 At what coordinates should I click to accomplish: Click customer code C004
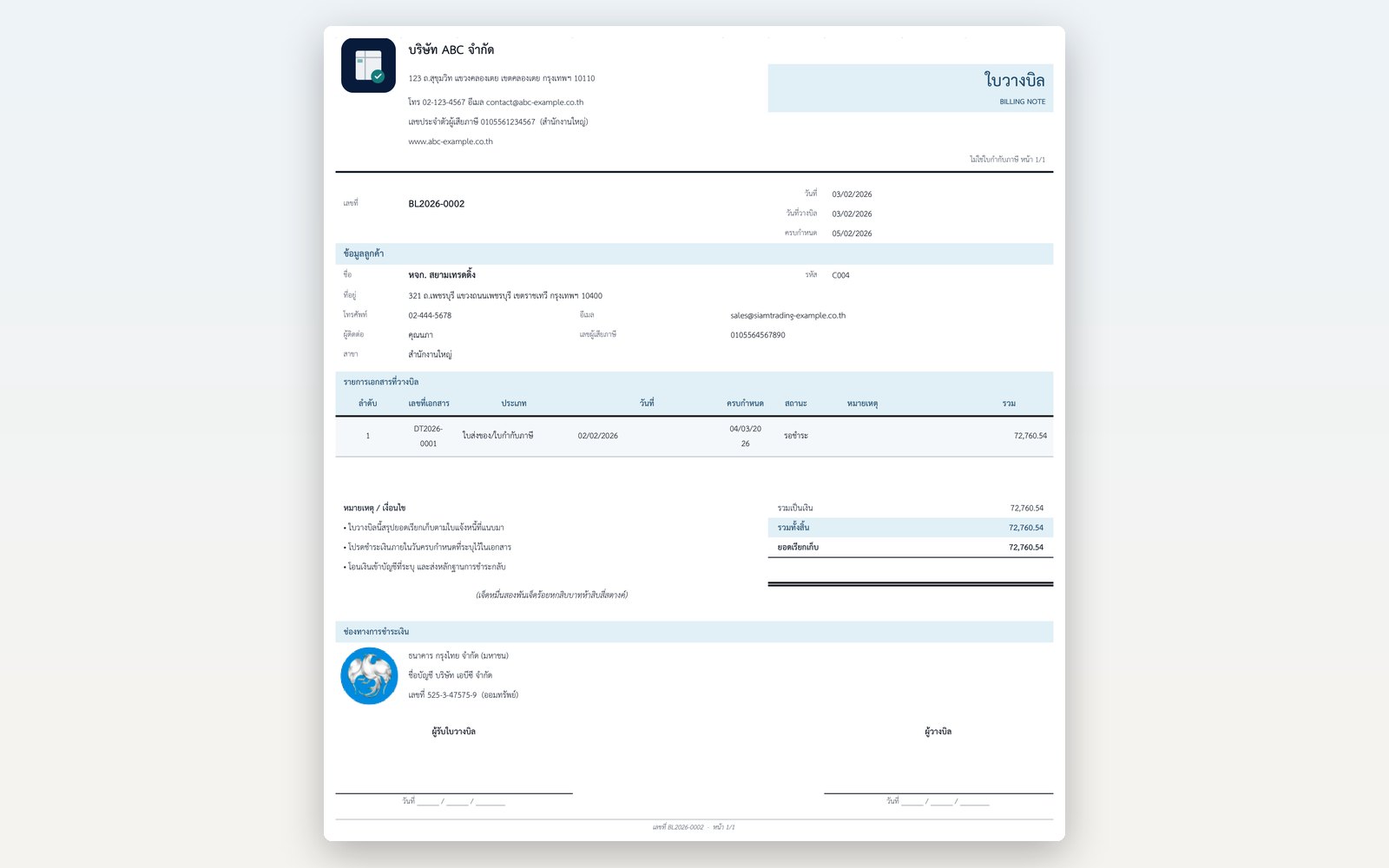[x=840, y=275]
